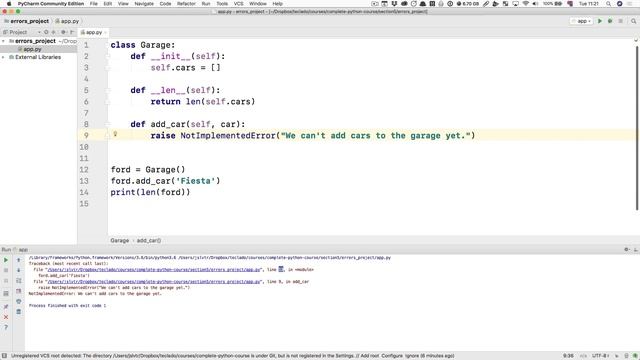
Task: Place cursor on line 13 ford.add_car('Fiesta')
Action: (165, 181)
